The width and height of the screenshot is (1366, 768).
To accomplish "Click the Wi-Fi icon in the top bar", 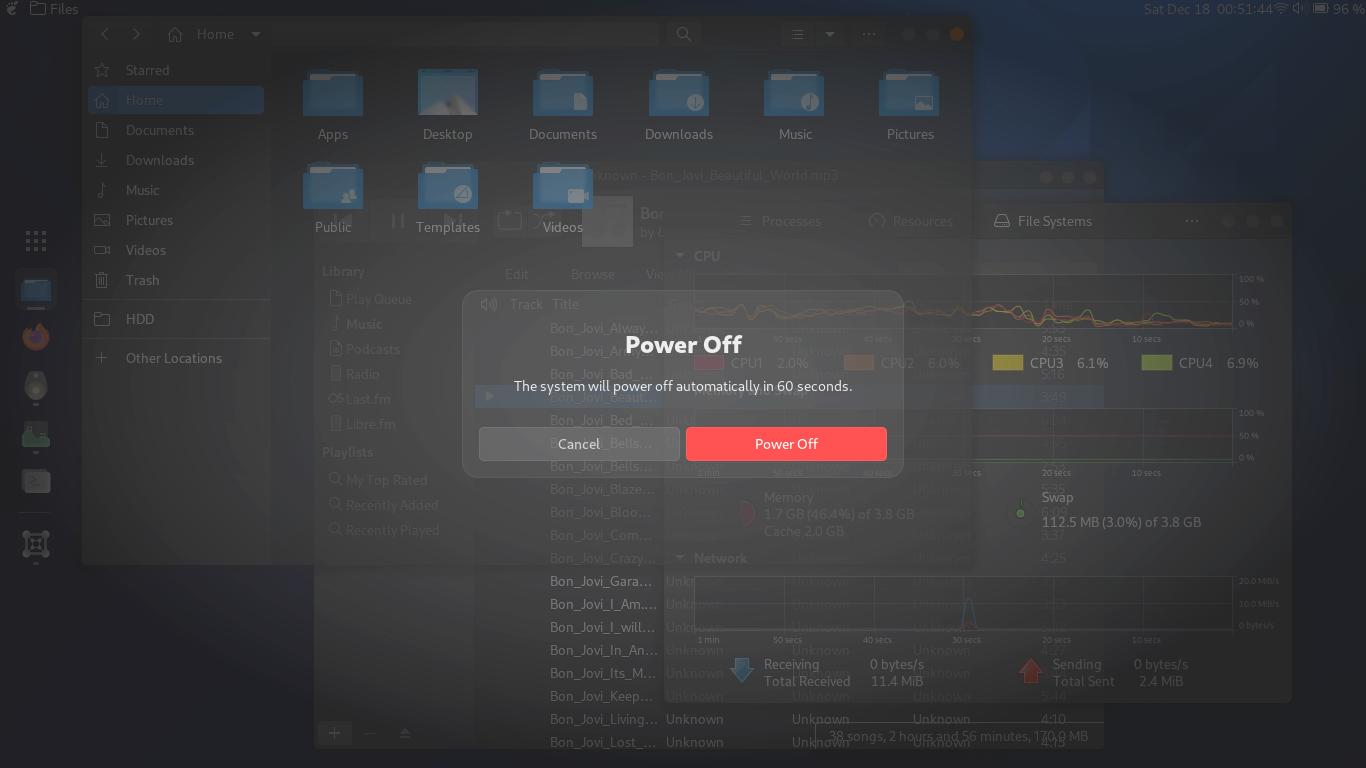I will [x=1281, y=9].
